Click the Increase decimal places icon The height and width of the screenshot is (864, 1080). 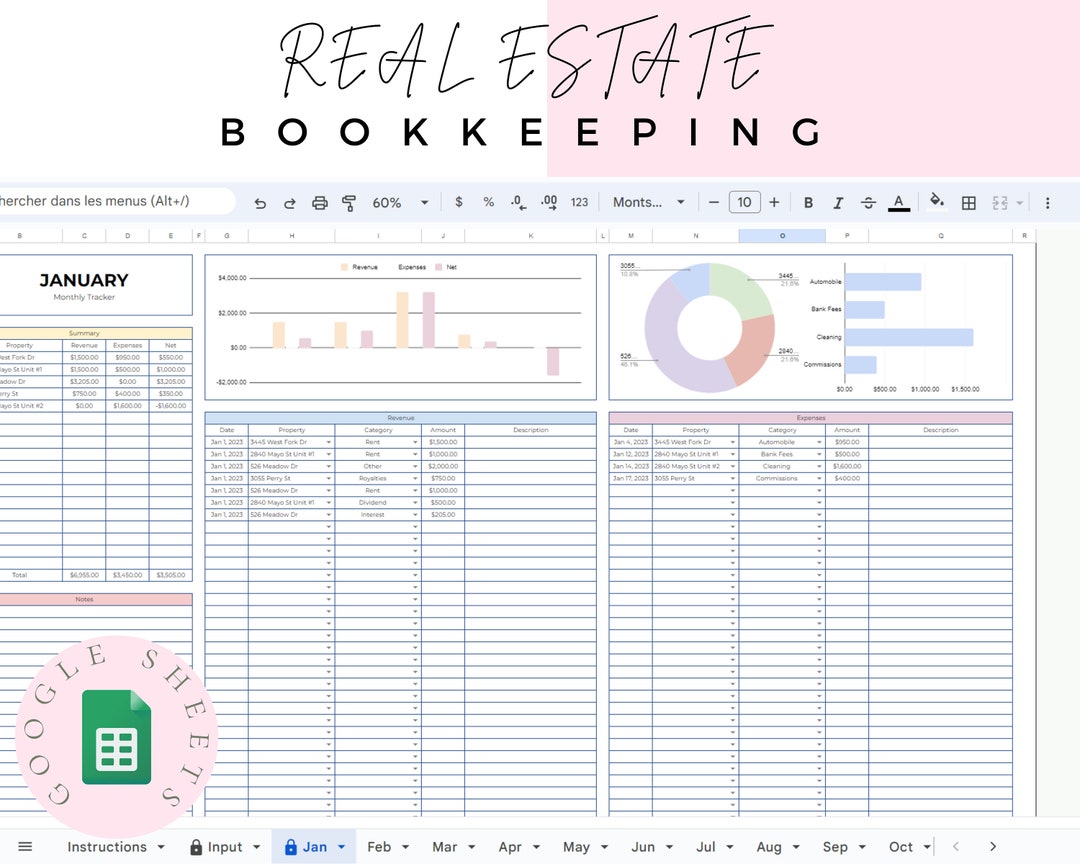point(548,202)
